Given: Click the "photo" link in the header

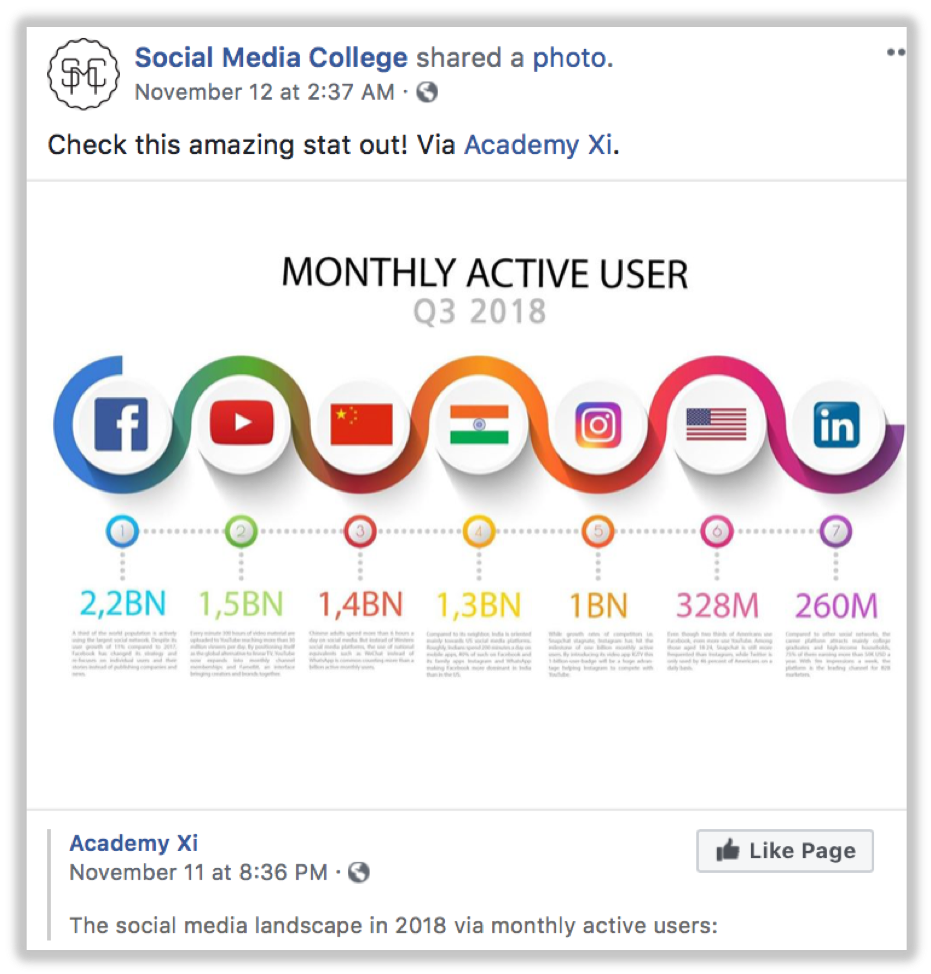Looking at the screenshot, I should point(568,58).
